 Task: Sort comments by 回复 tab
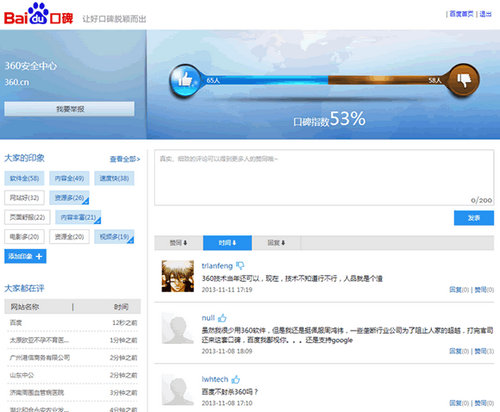coord(276,243)
